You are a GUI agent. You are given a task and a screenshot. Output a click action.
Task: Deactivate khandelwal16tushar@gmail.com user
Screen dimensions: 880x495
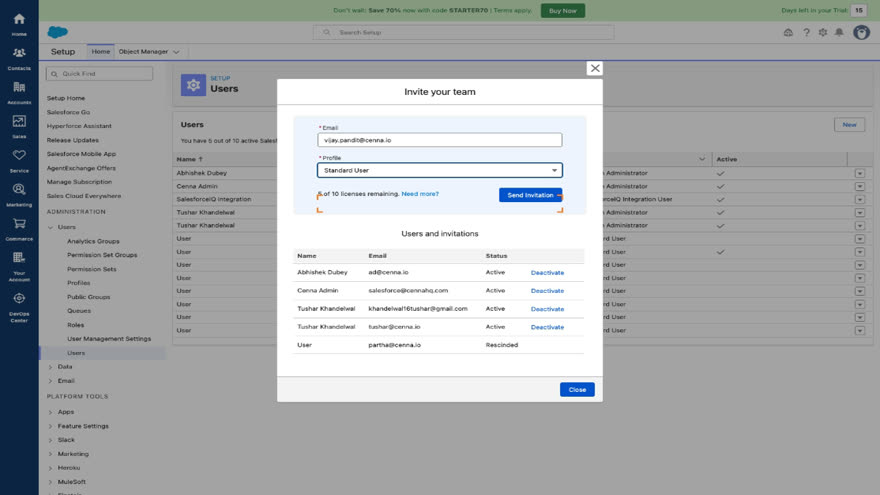click(x=547, y=309)
